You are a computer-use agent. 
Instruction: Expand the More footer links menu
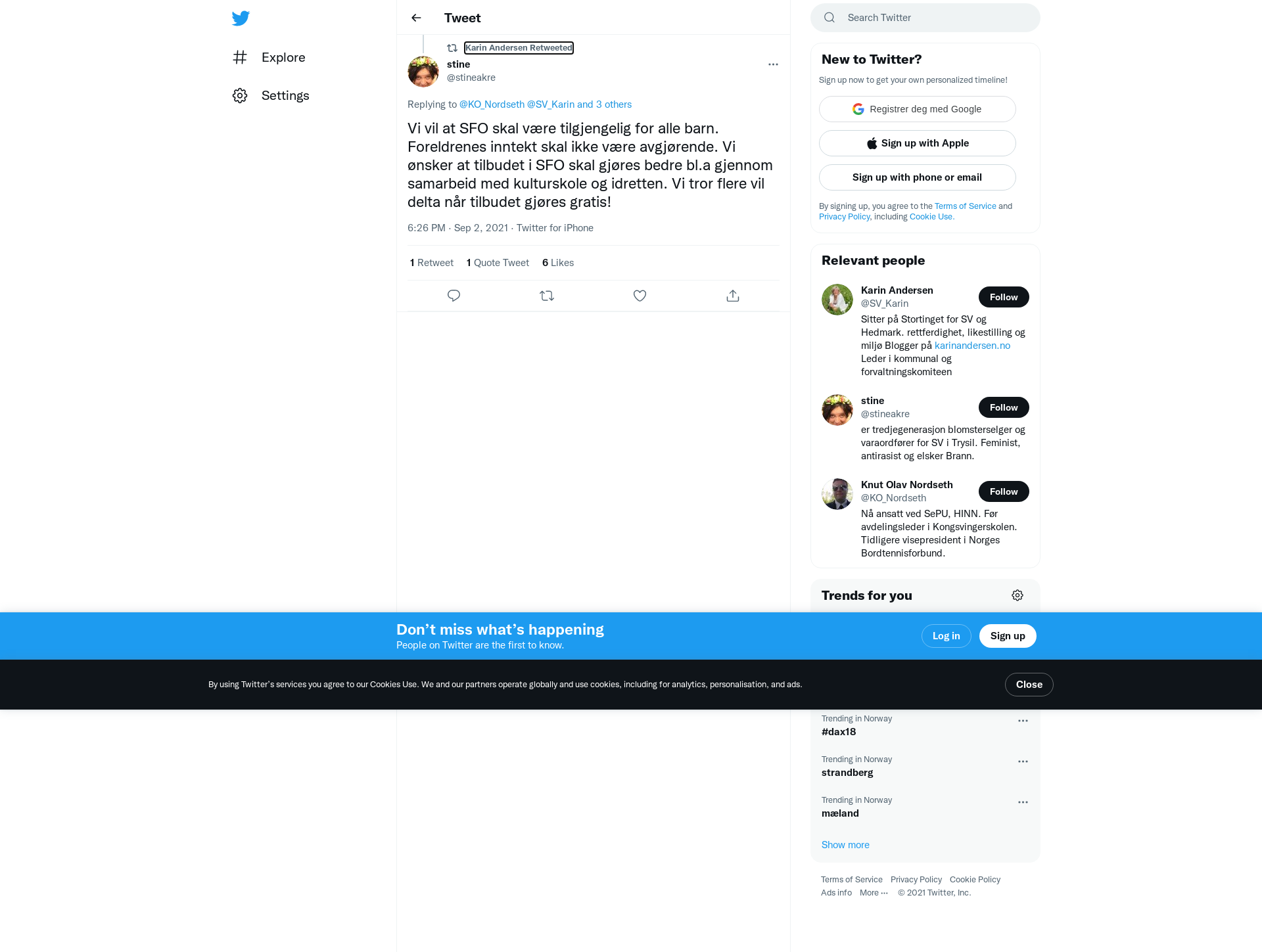point(874,892)
